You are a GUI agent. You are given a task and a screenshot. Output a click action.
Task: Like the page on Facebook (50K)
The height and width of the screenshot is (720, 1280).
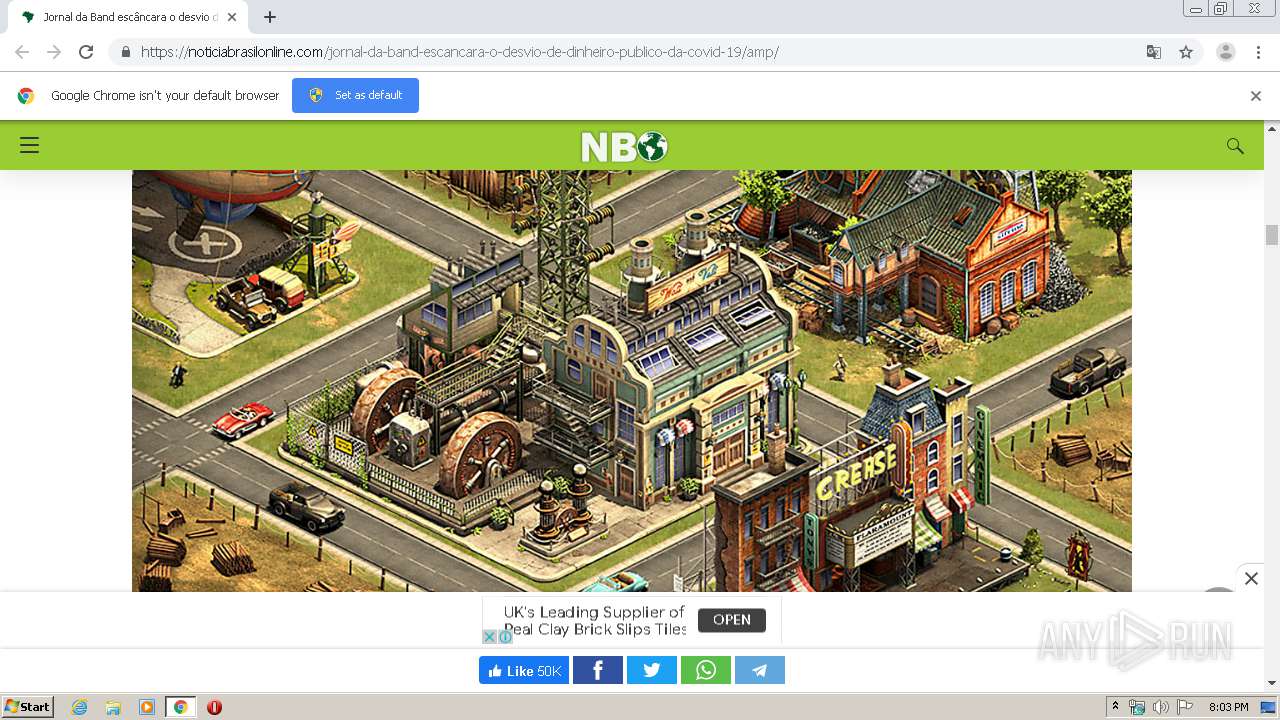[524, 670]
